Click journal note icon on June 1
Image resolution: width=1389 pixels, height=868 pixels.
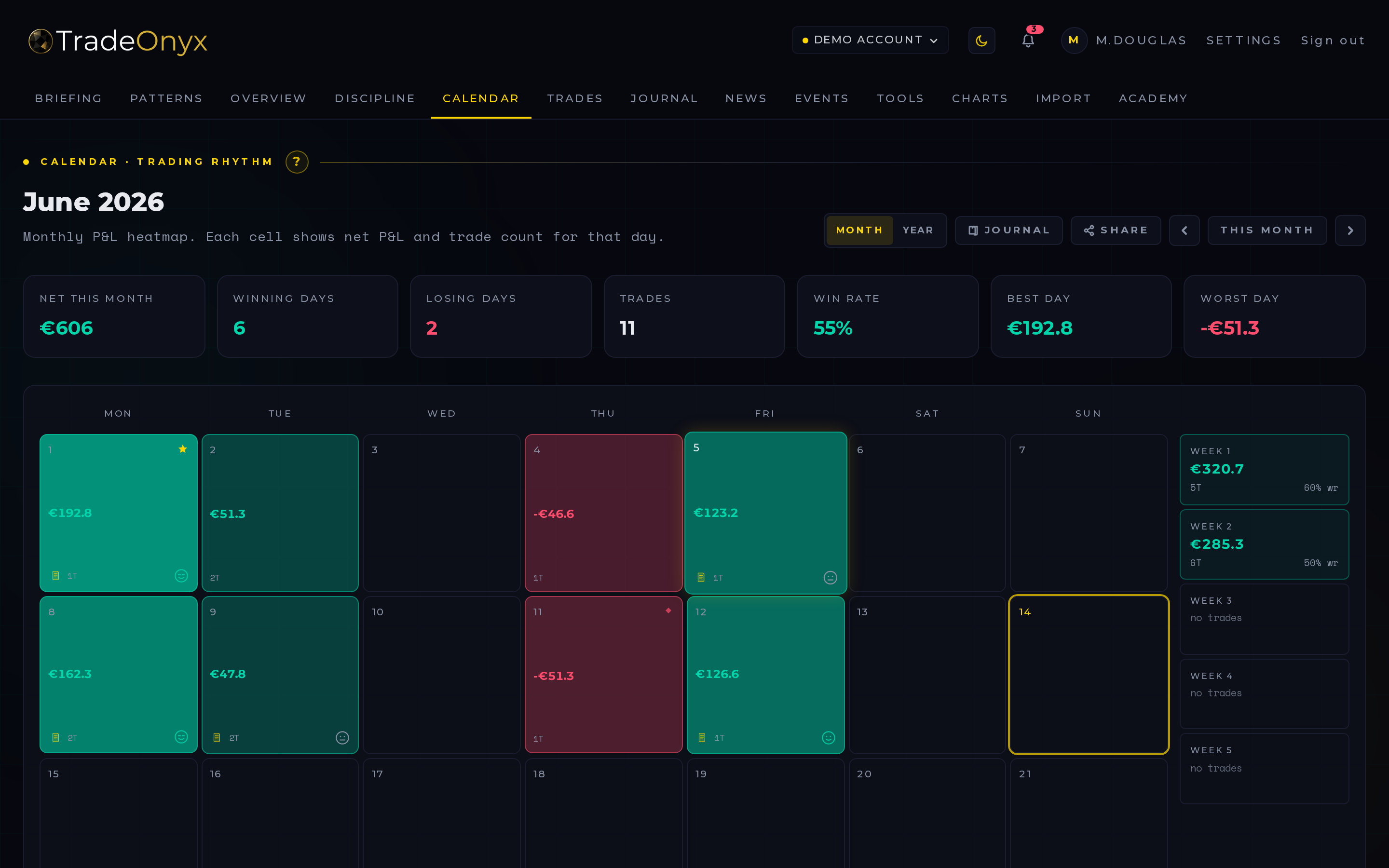click(55, 575)
